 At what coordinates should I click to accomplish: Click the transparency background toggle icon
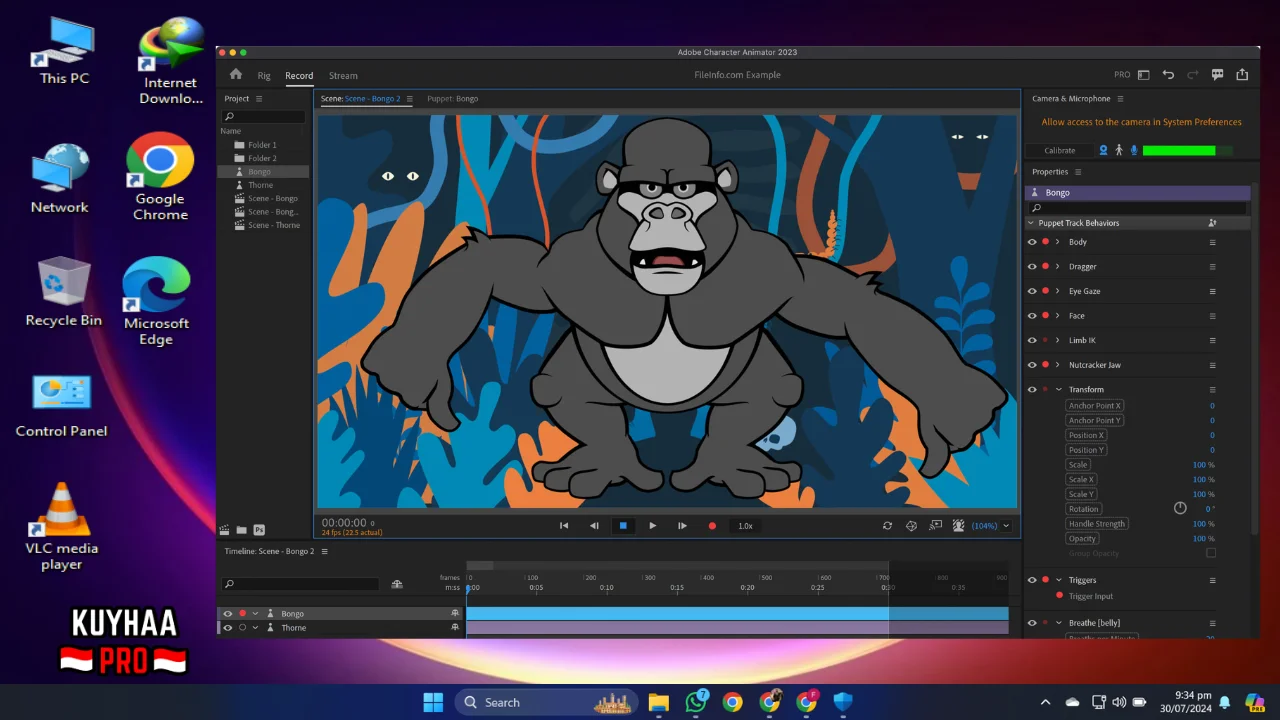click(x=959, y=525)
